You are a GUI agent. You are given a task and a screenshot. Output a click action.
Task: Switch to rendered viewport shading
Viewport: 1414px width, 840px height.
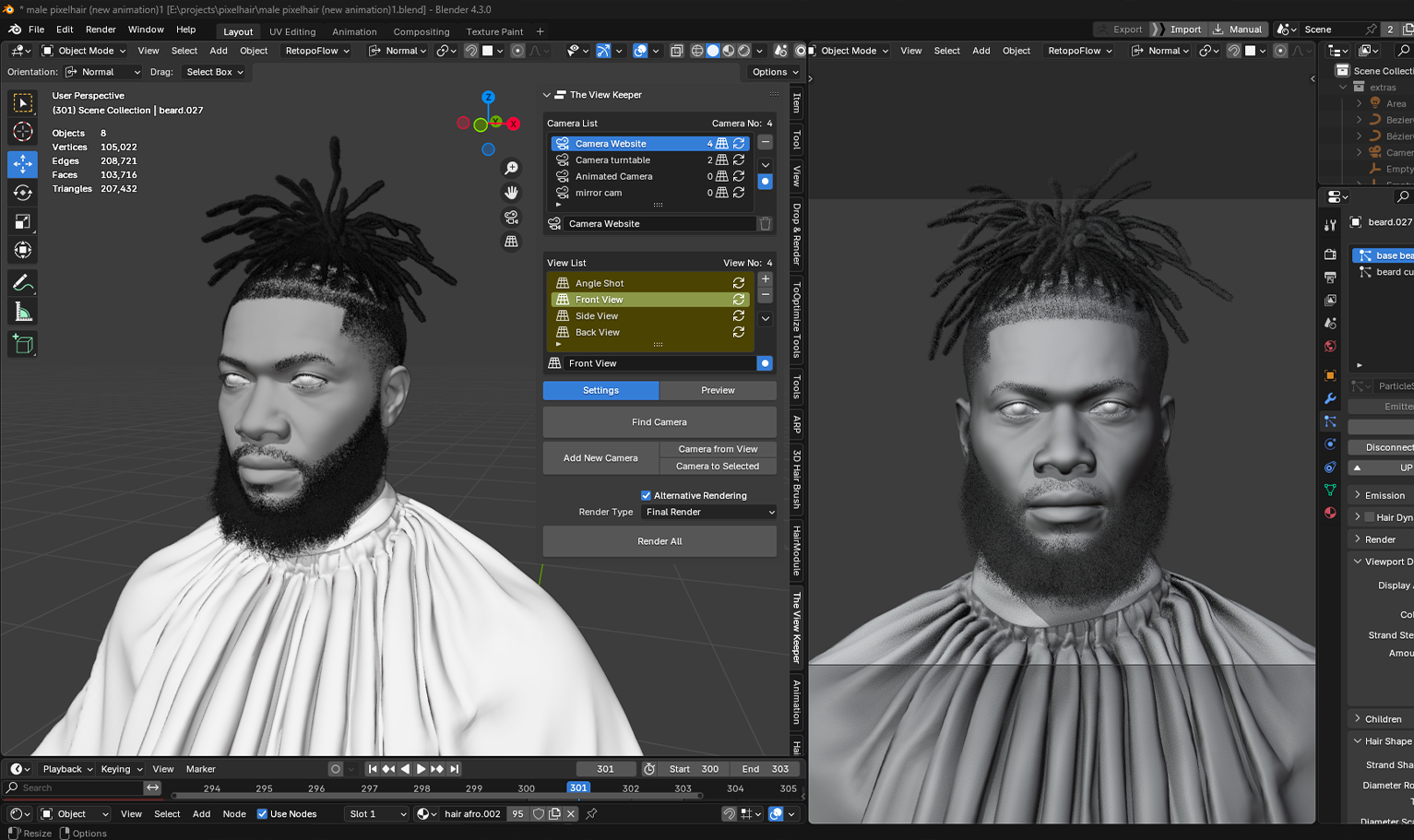pyautogui.click(x=743, y=51)
